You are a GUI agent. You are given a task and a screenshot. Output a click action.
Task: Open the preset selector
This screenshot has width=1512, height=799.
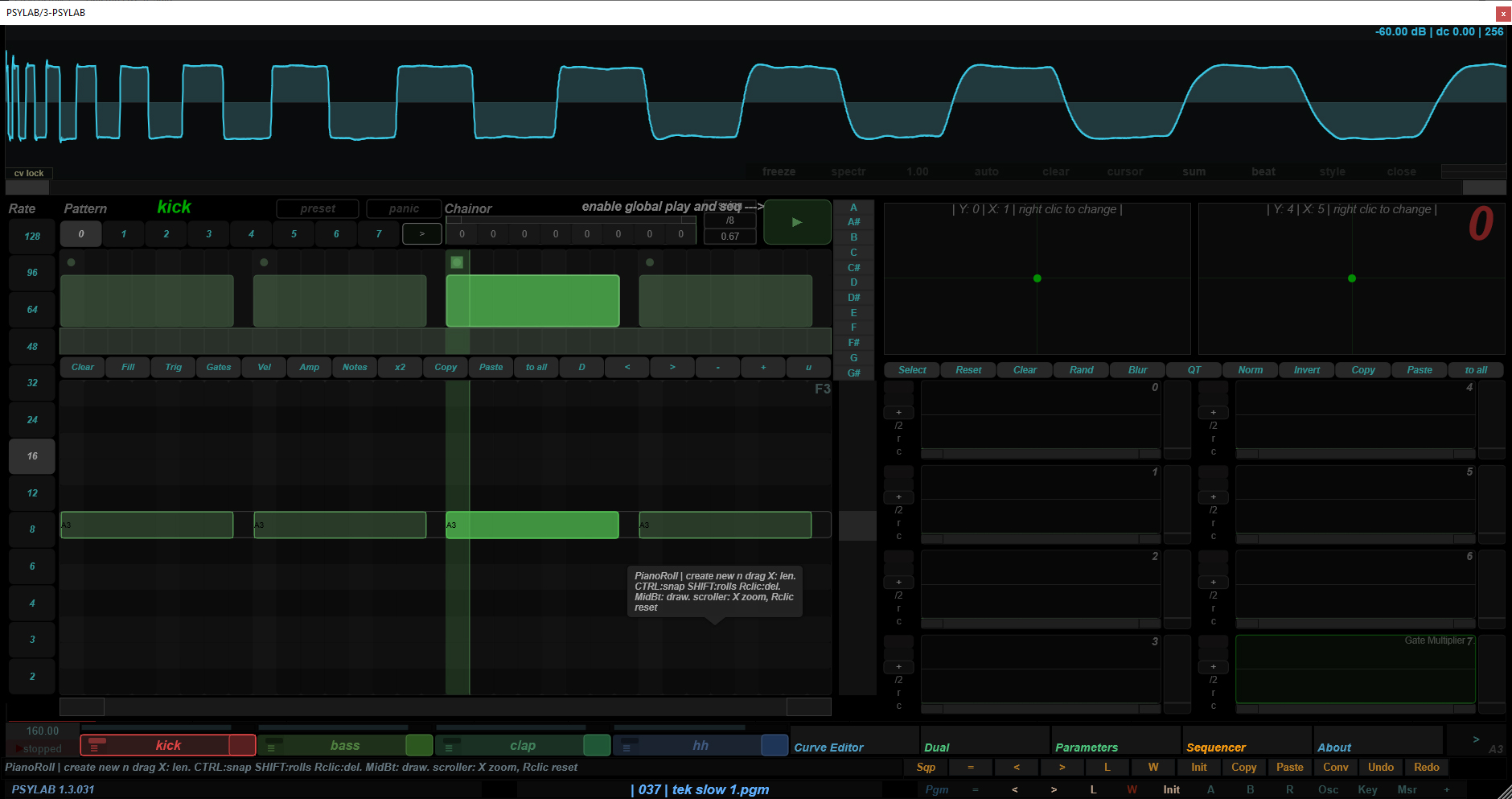(x=318, y=208)
